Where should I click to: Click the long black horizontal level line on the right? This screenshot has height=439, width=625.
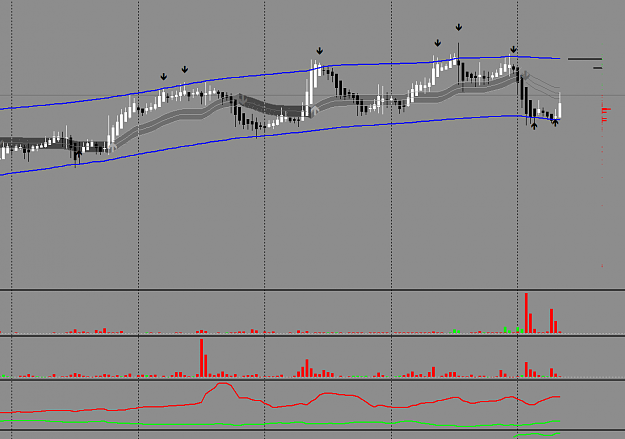(x=585, y=59)
